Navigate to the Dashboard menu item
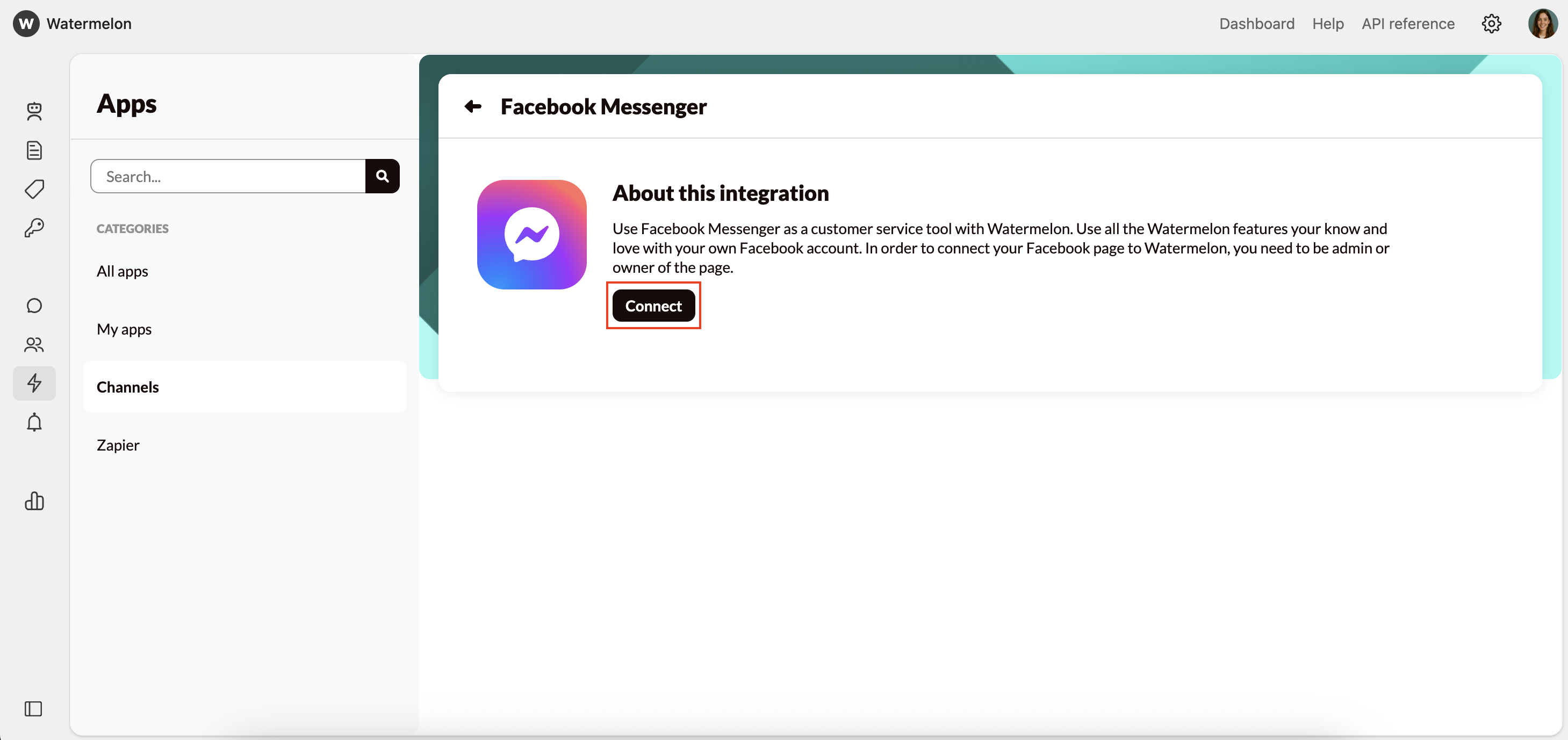Image resolution: width=1568 pixels, height=740 pixels. point(1256,24)
